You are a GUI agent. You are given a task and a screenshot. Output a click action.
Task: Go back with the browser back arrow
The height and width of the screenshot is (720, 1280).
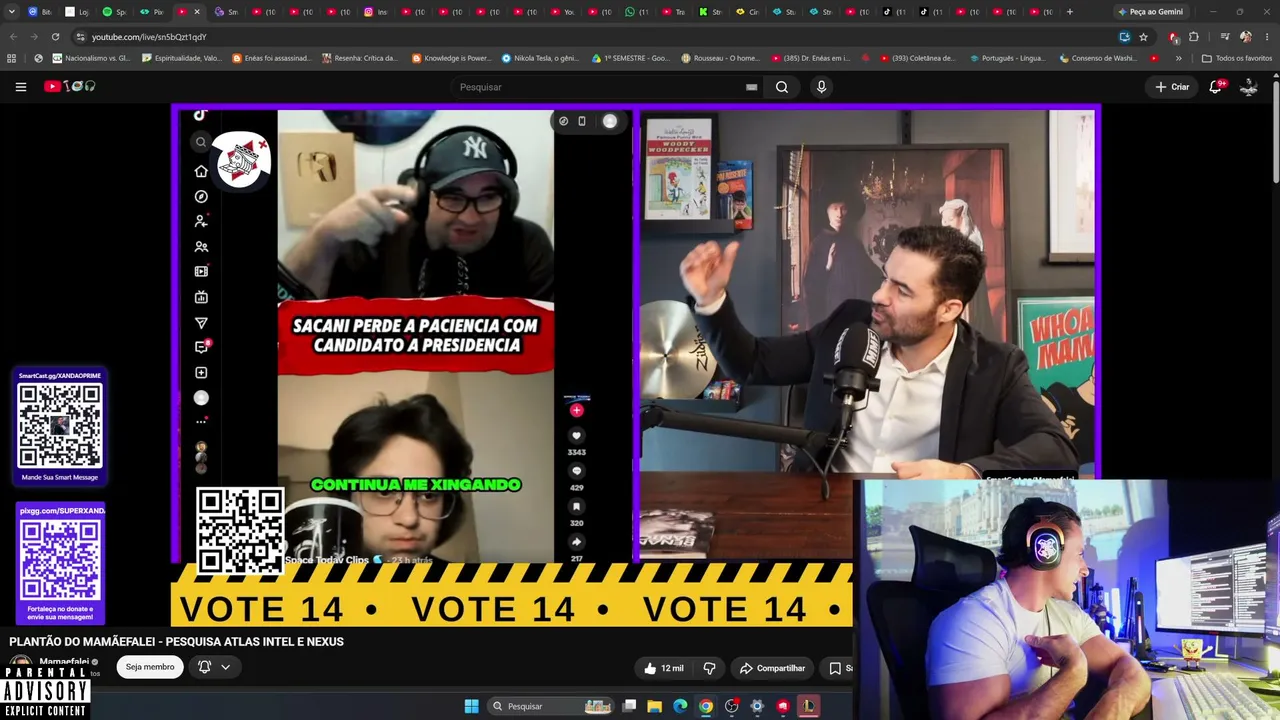[x=13, y=37]
